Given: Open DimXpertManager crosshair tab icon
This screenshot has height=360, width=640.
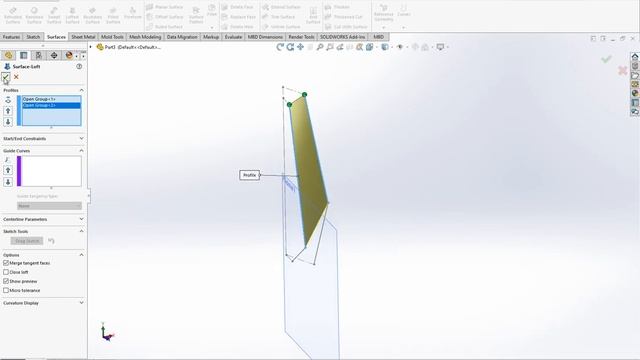Looking at the screenshot, I should click(54, 55).
